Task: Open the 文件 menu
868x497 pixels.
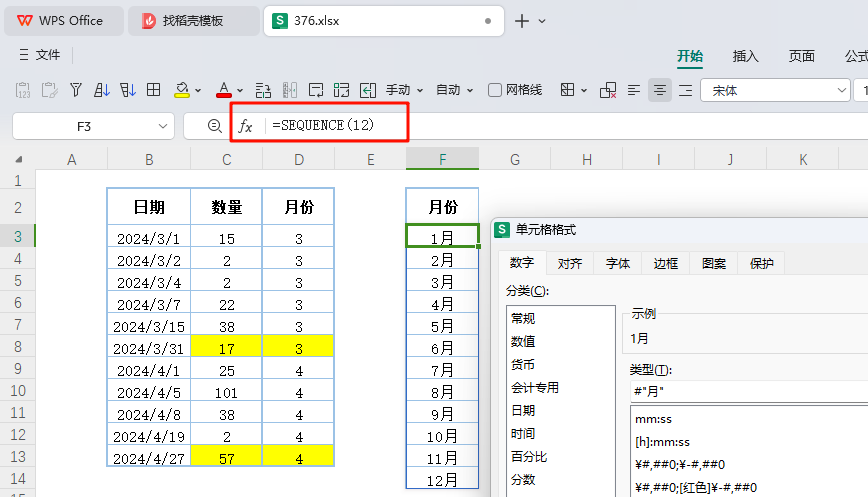Action: click(39, 55)
